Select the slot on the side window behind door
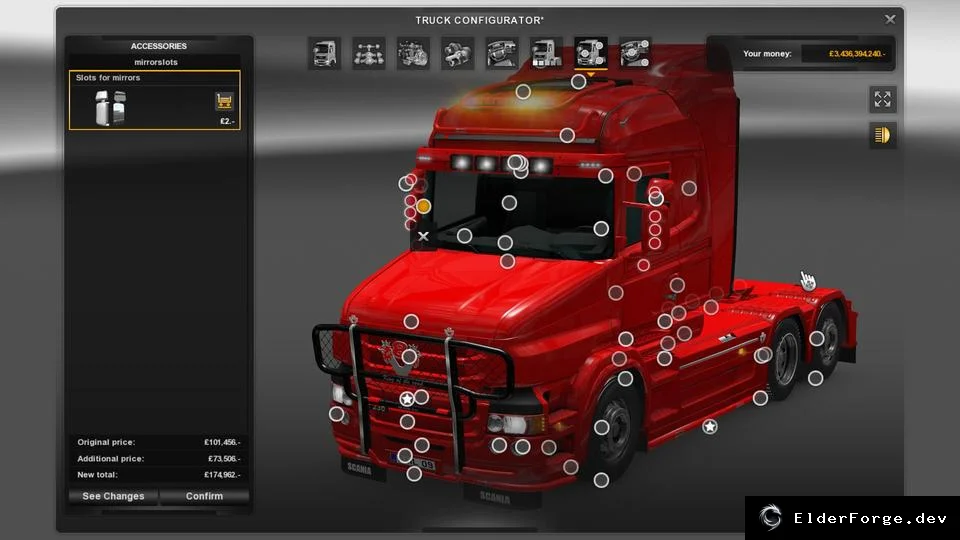Image resolution: width=960 pixels, height=540 pixels. point(689,188)
